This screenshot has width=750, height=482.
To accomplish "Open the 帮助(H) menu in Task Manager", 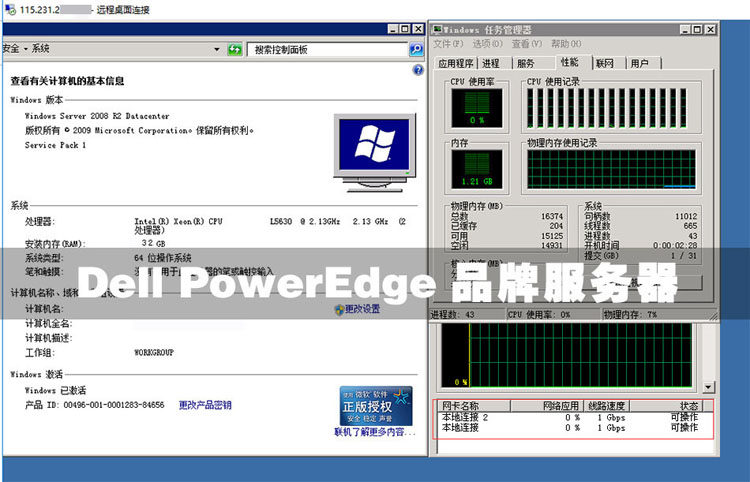I will pos(566,44).
